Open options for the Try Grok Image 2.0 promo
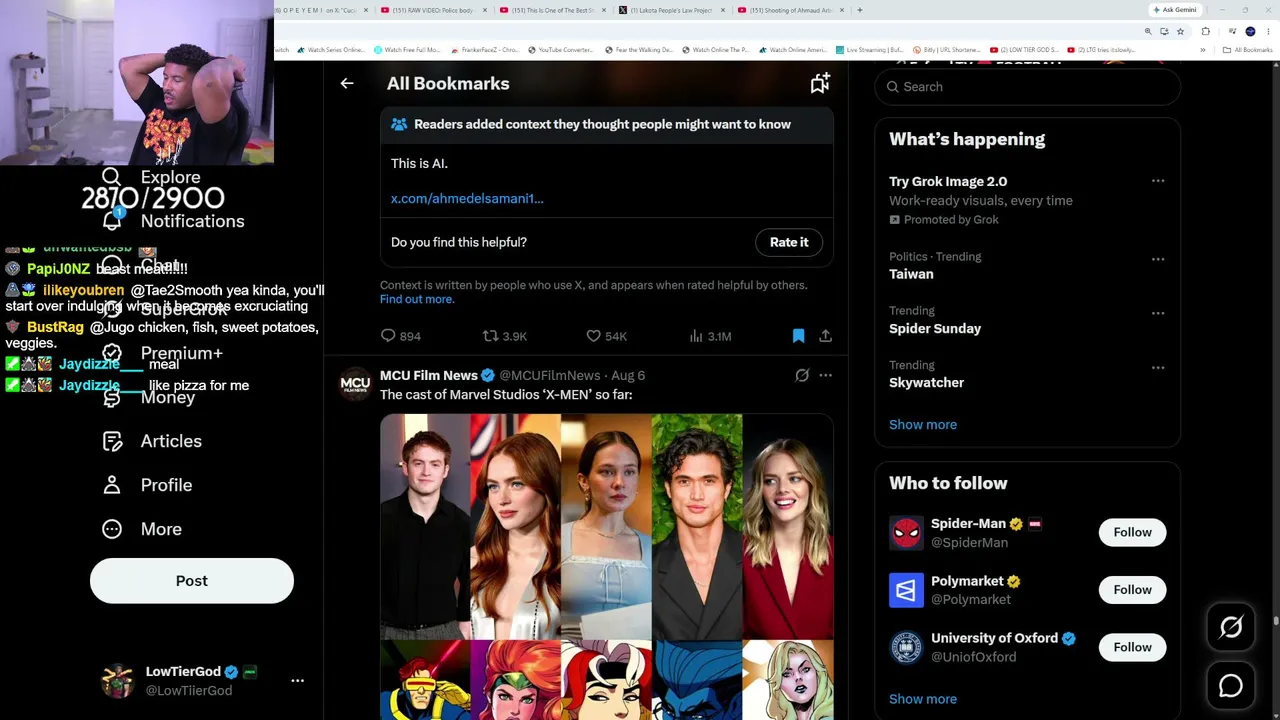The width and height of the screenshot is (1280, 720). 1158,181
